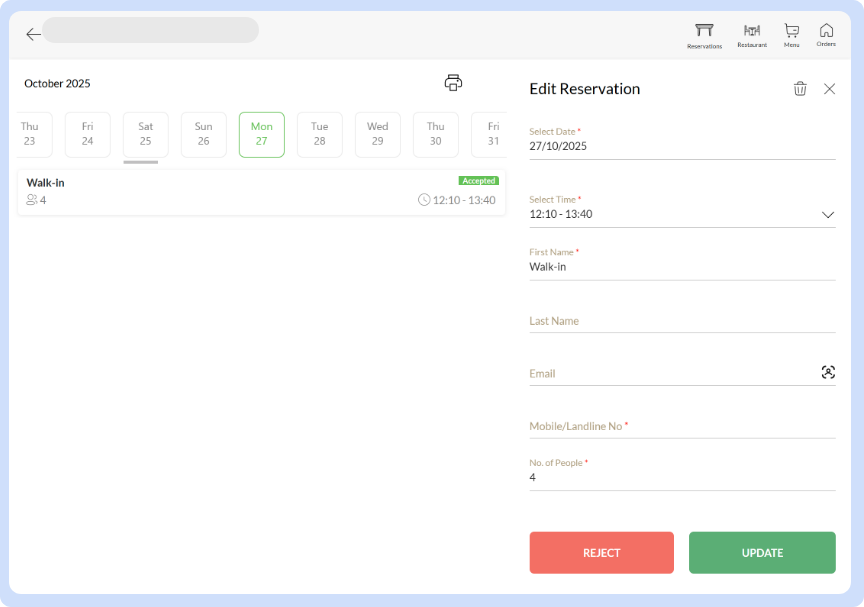Click the Last Name input field
This screenshot has width=864, height=607.
(x=681, y=321)
